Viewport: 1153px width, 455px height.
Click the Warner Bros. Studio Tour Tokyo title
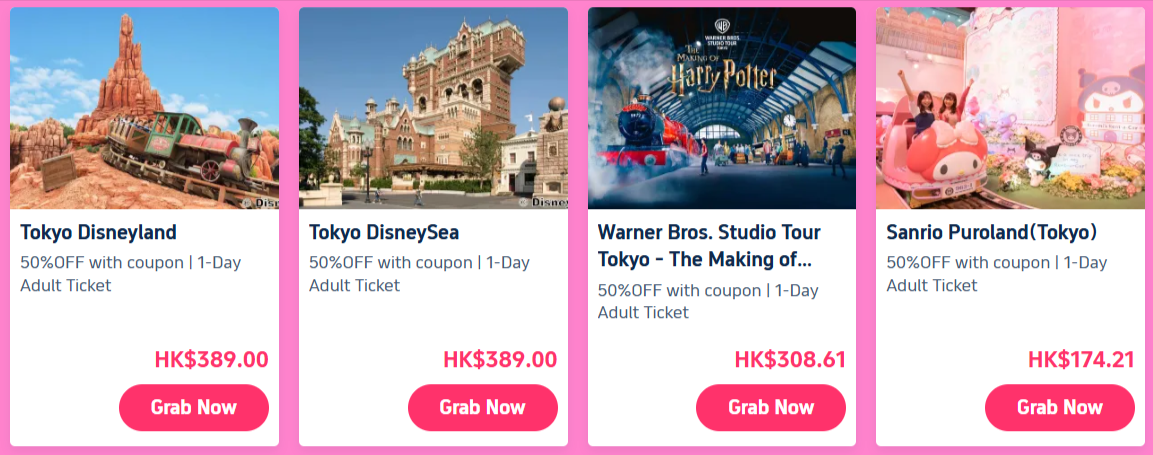[705, 246]
